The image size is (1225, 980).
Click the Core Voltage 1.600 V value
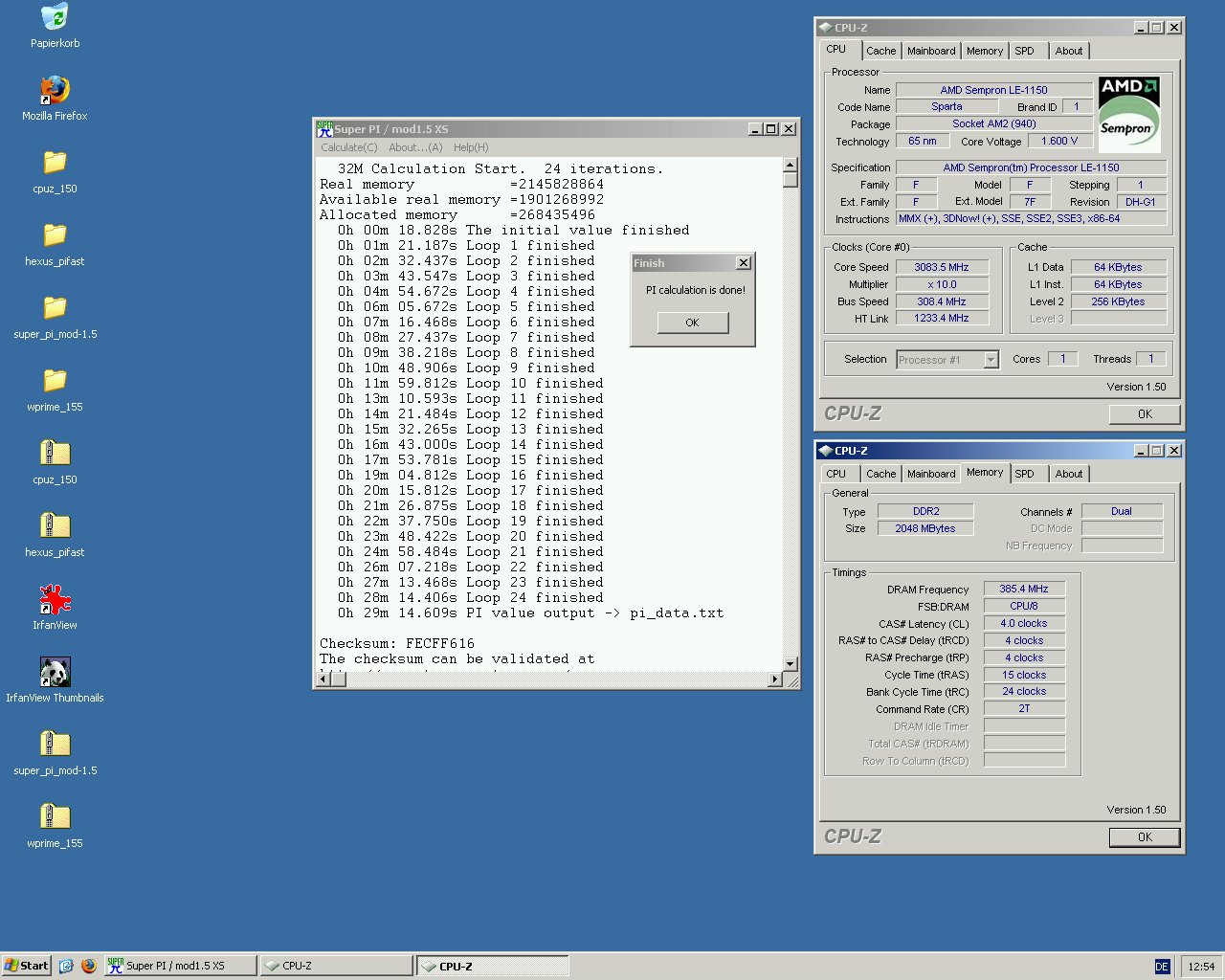coord(1059,141)
